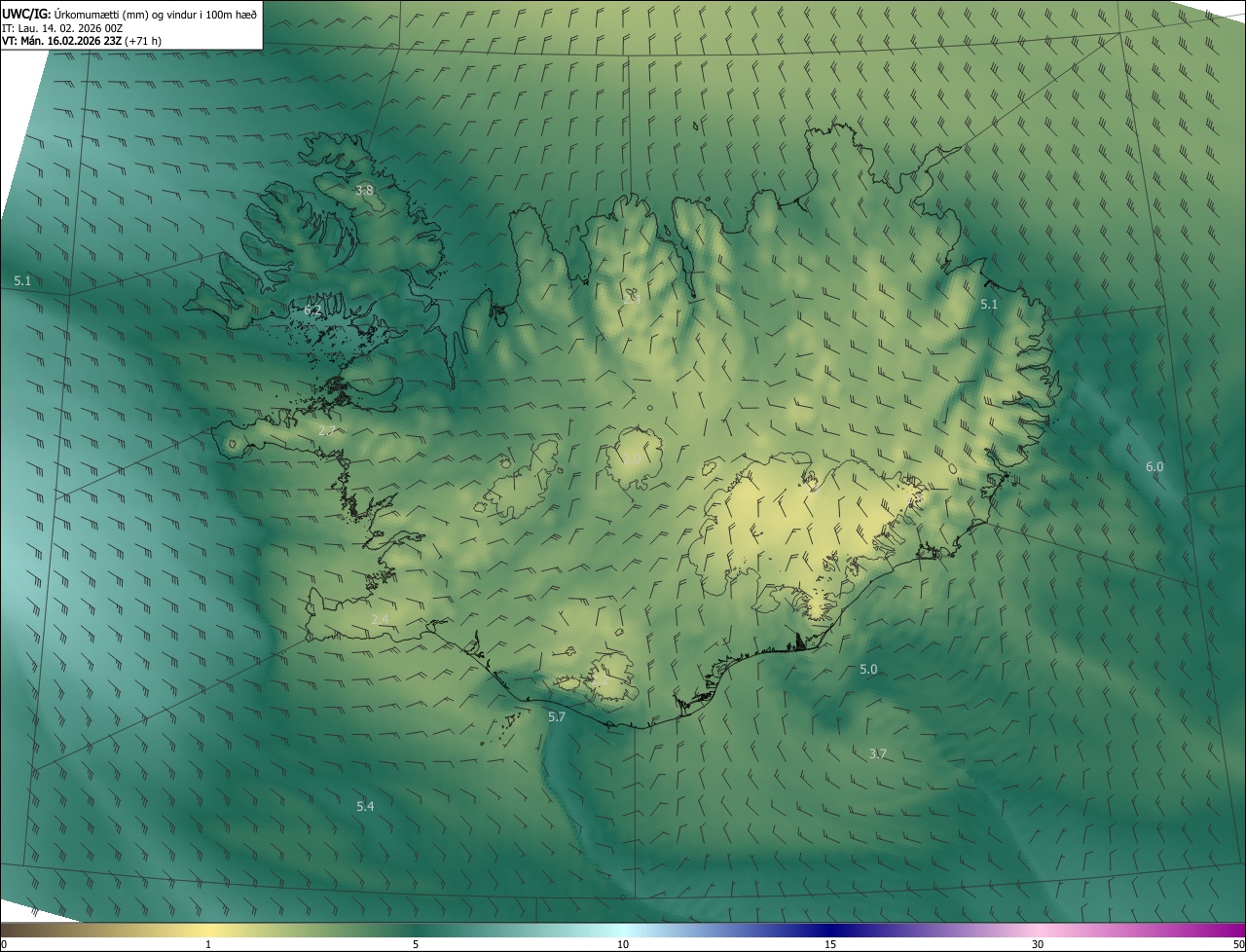Click the dark navy segment of the colour bar

pyautogui.click(x=830, y=930)
